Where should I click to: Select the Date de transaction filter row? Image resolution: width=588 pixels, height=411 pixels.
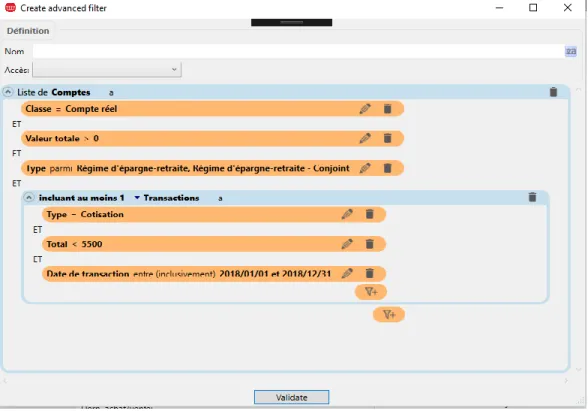coord(214,273)
